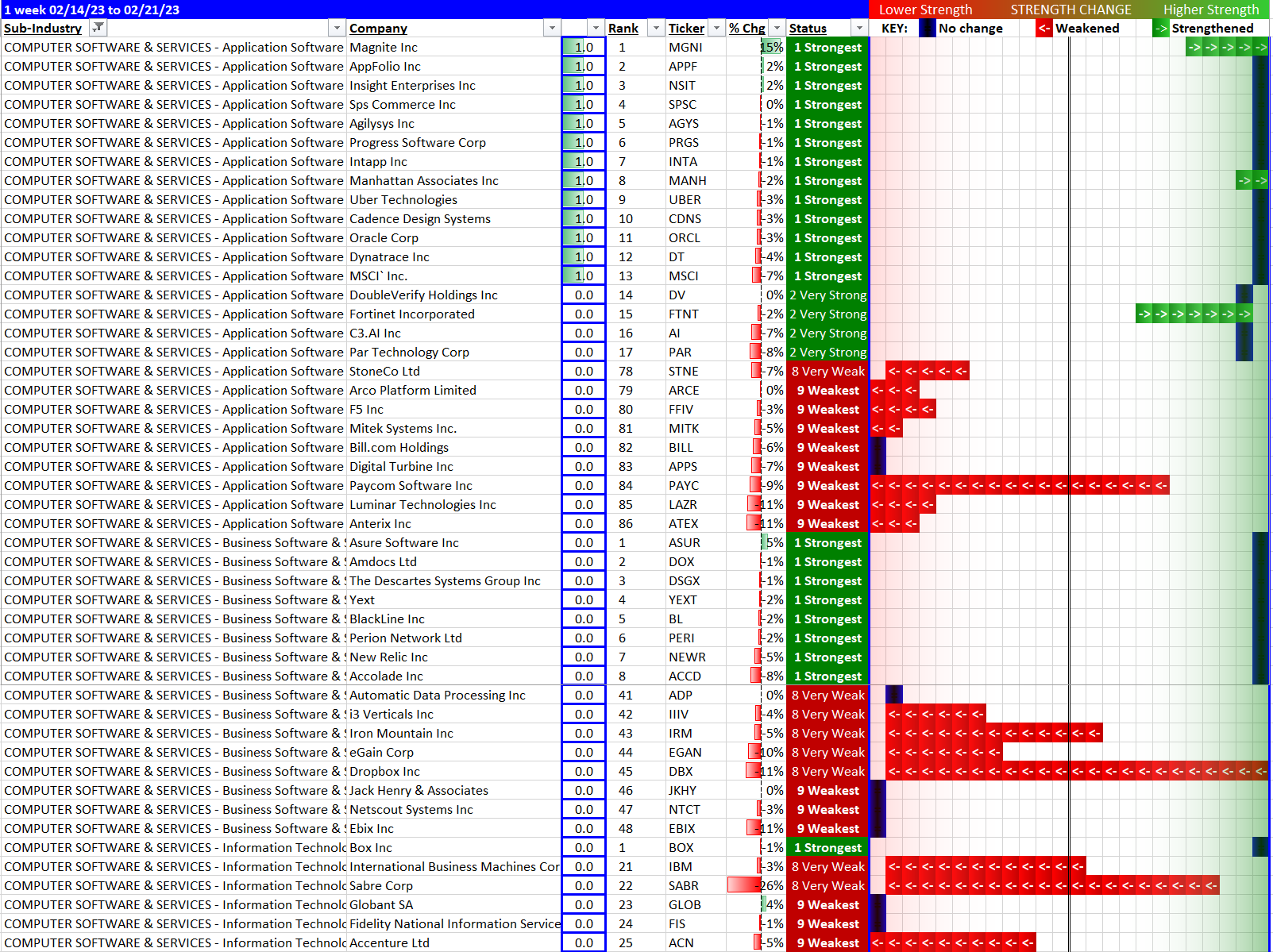Click the "2 Very Strong" status for C3.AI Inc

pos(827,333)
